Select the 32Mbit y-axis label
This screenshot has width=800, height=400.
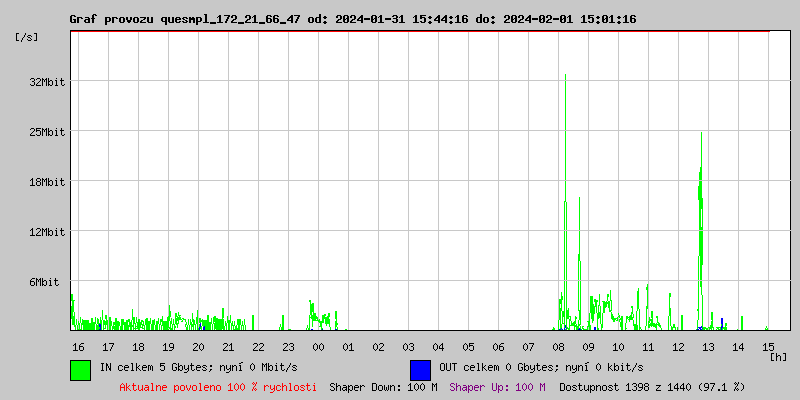[47, 82]
